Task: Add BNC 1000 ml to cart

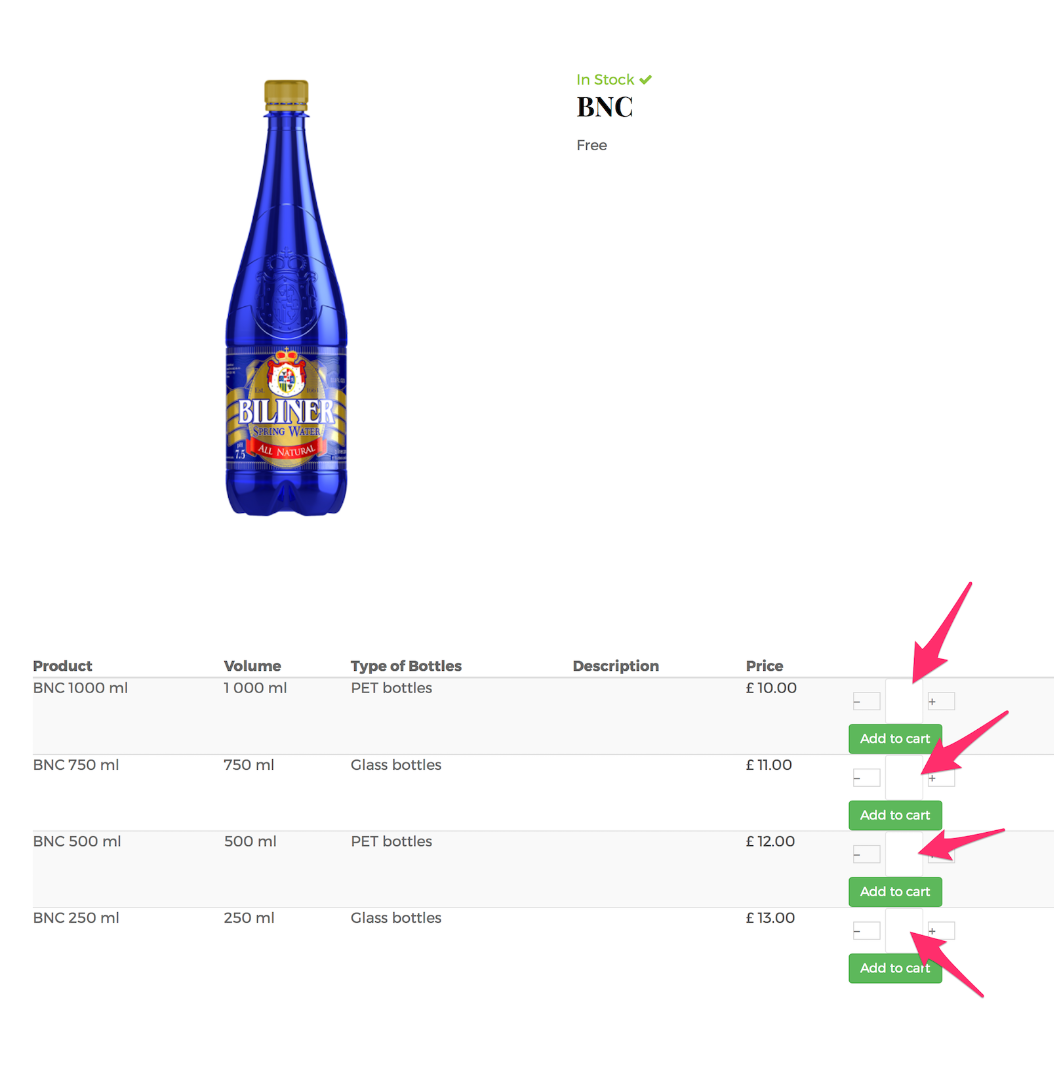Action: click(x=895, y=739)
